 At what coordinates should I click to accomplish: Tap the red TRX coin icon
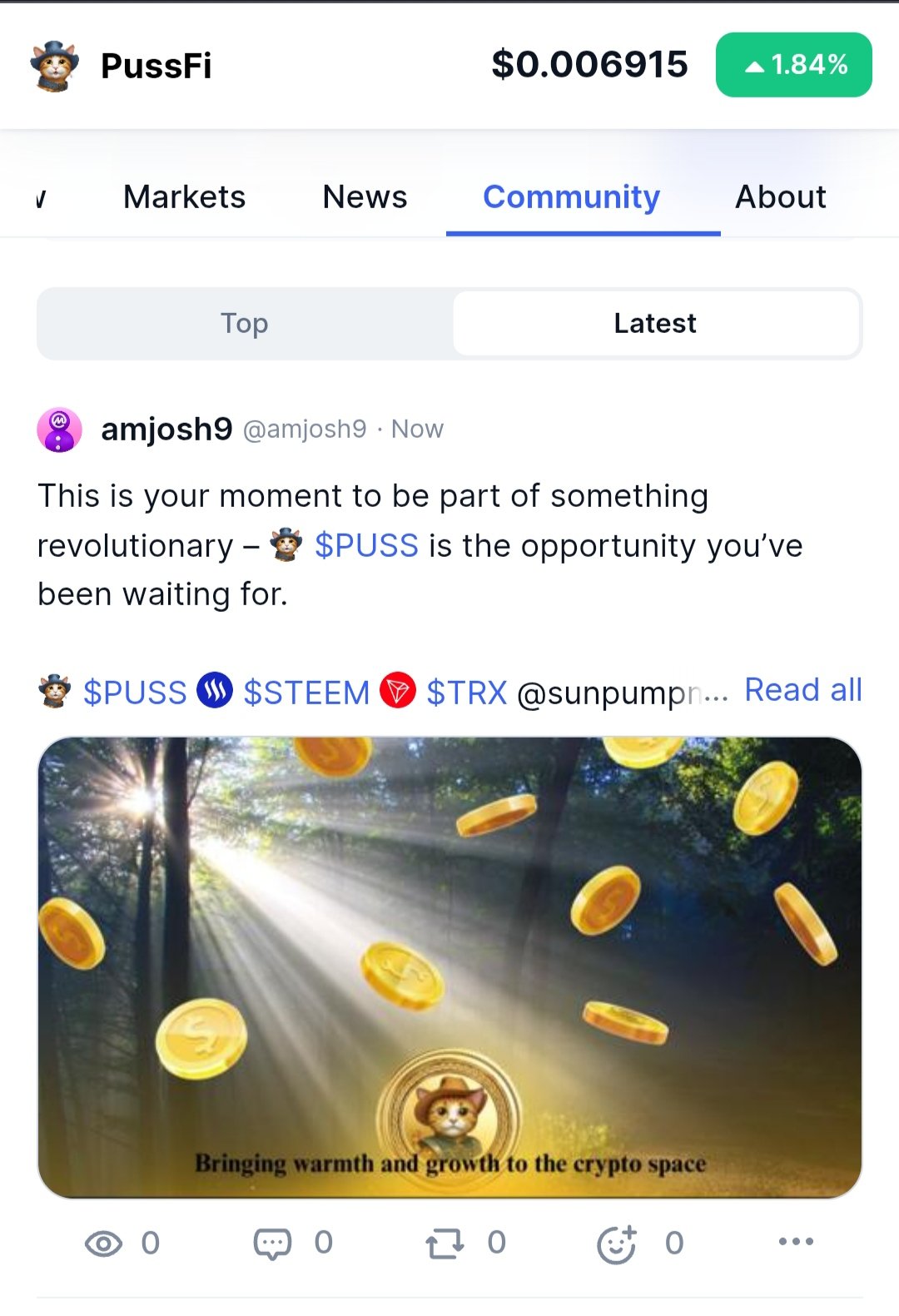[398, 691]
